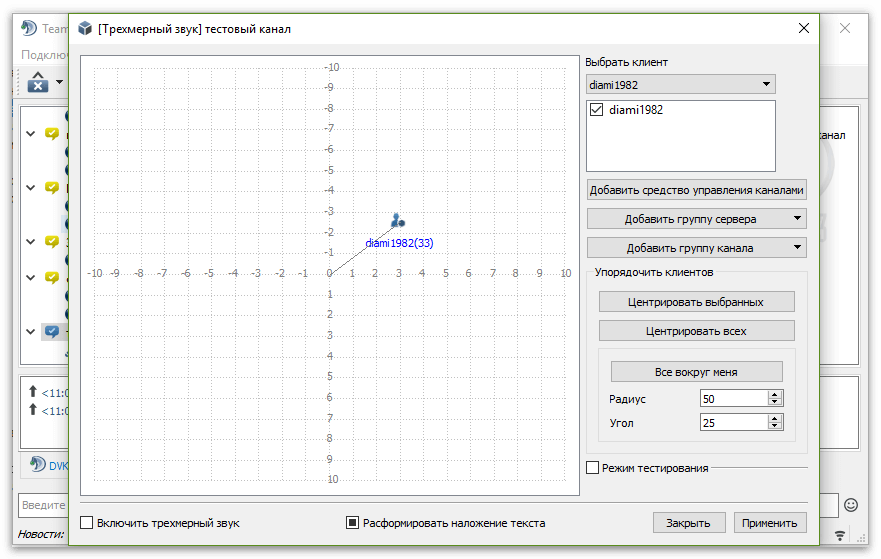881x559 pixels.
Task: Click the 3D sound cube icon in title bar
Action: pyautogui.click(x=85, y=29)
